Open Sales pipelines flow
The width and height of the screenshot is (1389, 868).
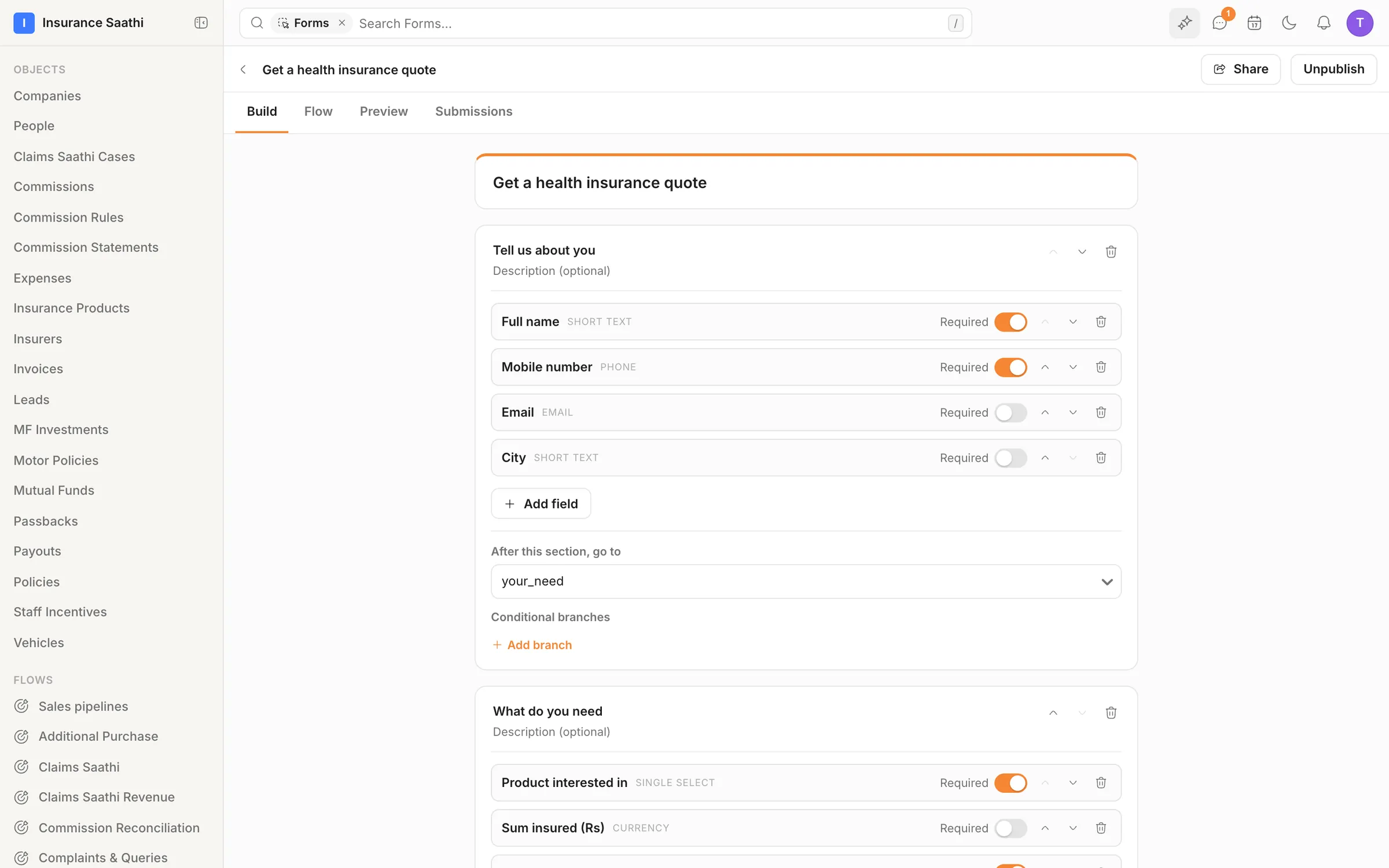(x=83, y=706)
